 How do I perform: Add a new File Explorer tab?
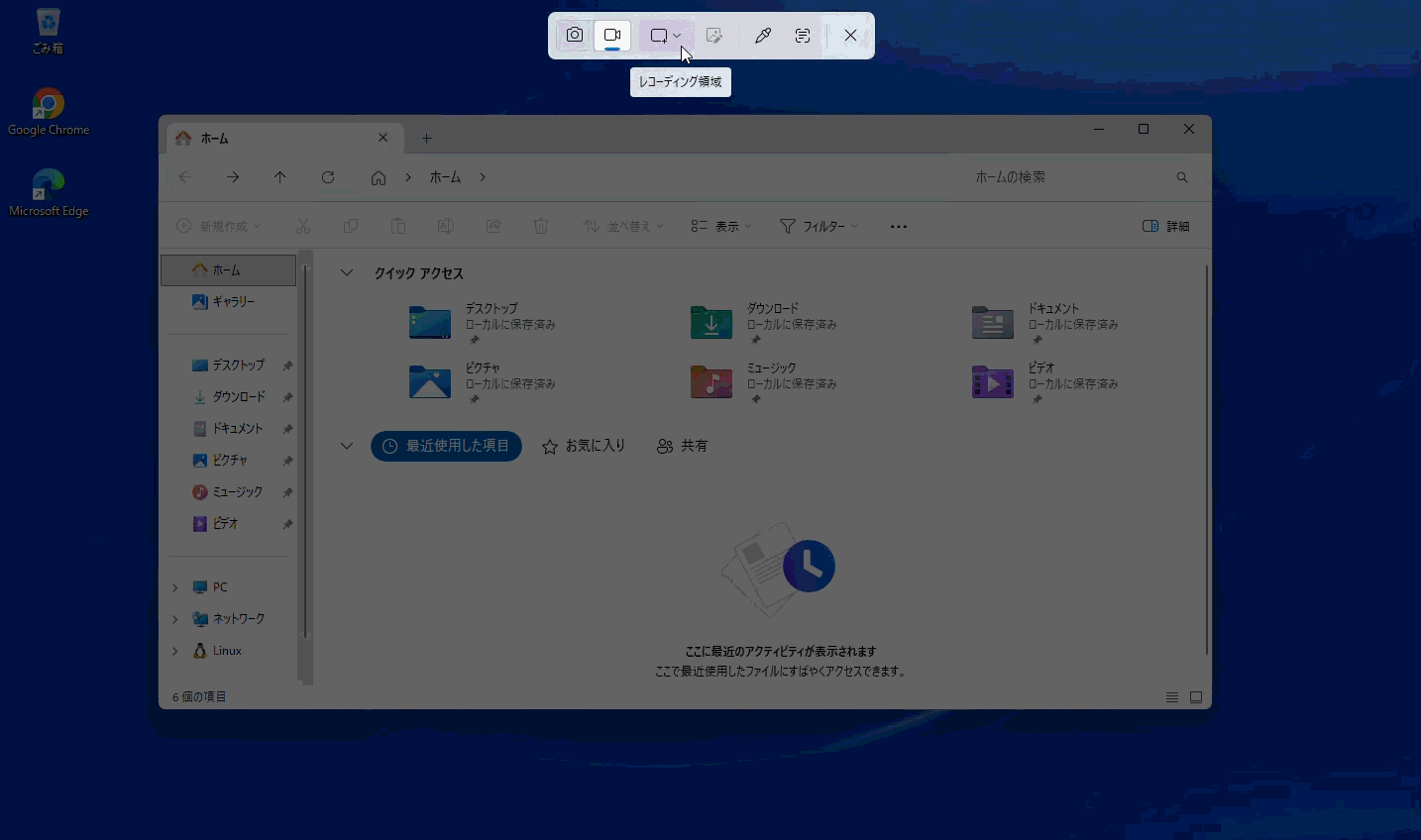(x=427, y=139)
